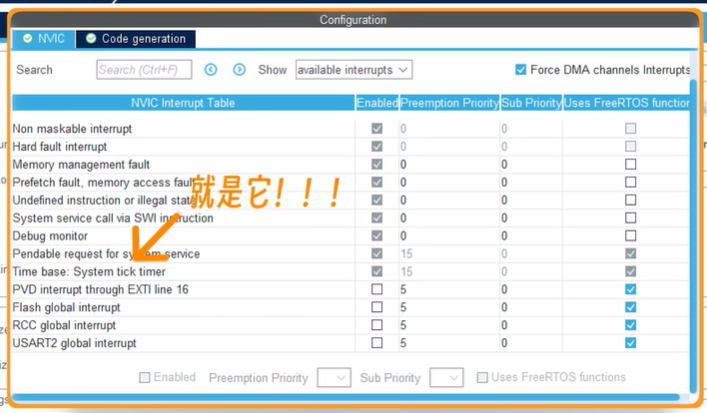Go to previous search result arrow
Image resolution: width=707 pixels, height=413 pixels.
[211, 69]
